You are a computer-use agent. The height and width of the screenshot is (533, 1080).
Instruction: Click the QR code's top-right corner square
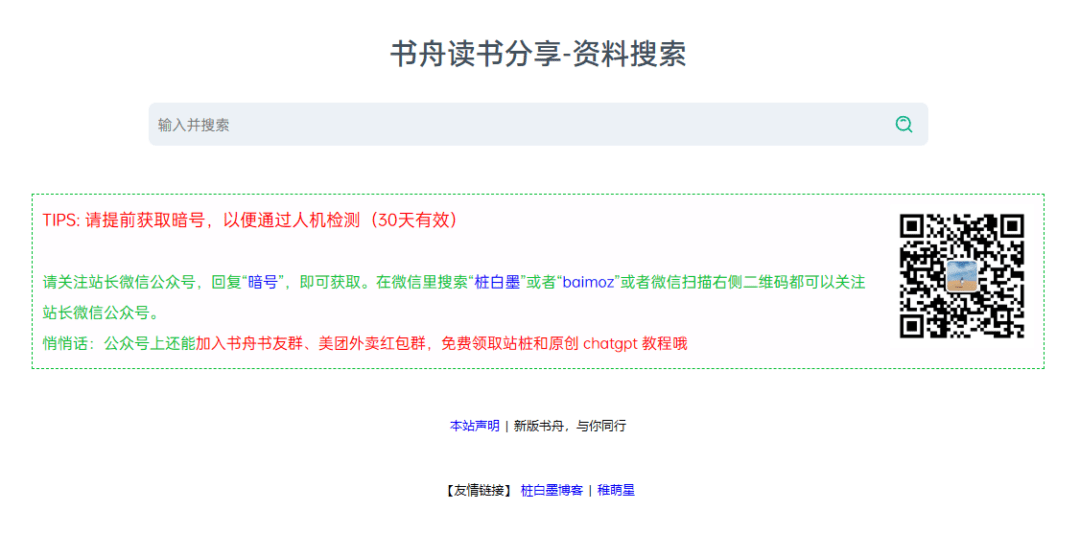pos(1012,226)
